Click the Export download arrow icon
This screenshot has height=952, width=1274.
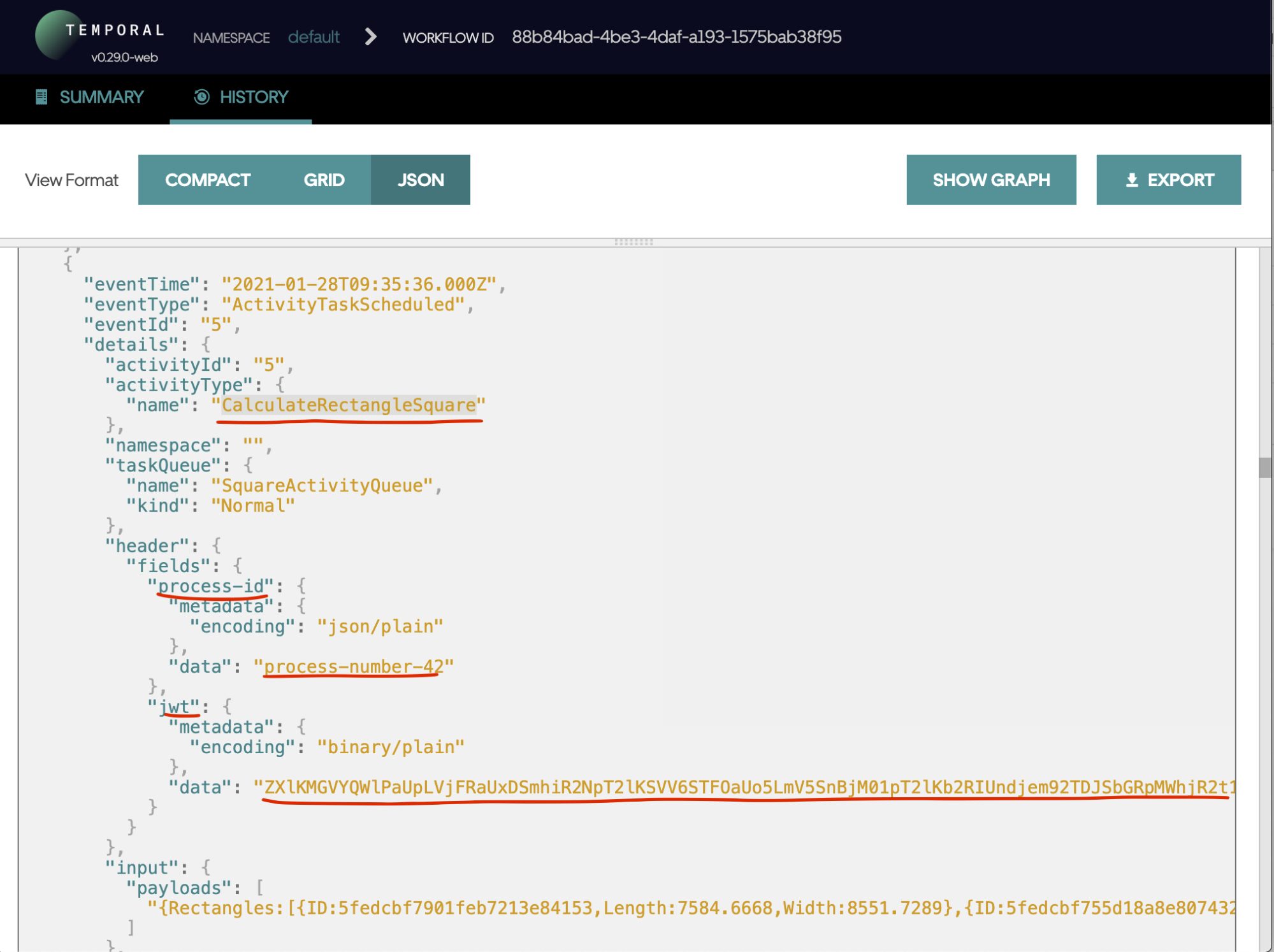pyautogui.click(x=1131, y=180)
